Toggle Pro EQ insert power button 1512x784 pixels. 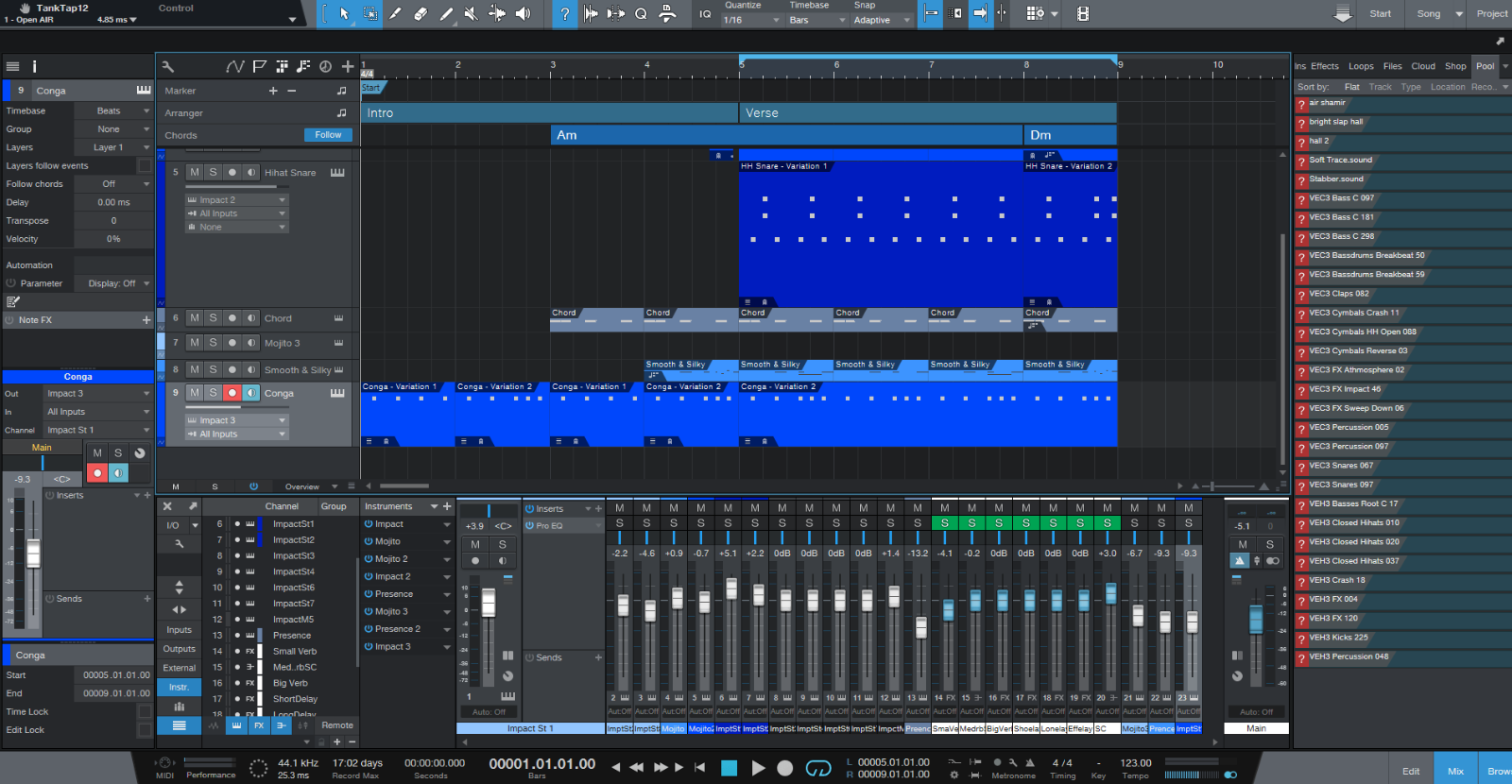pos(530,525)
